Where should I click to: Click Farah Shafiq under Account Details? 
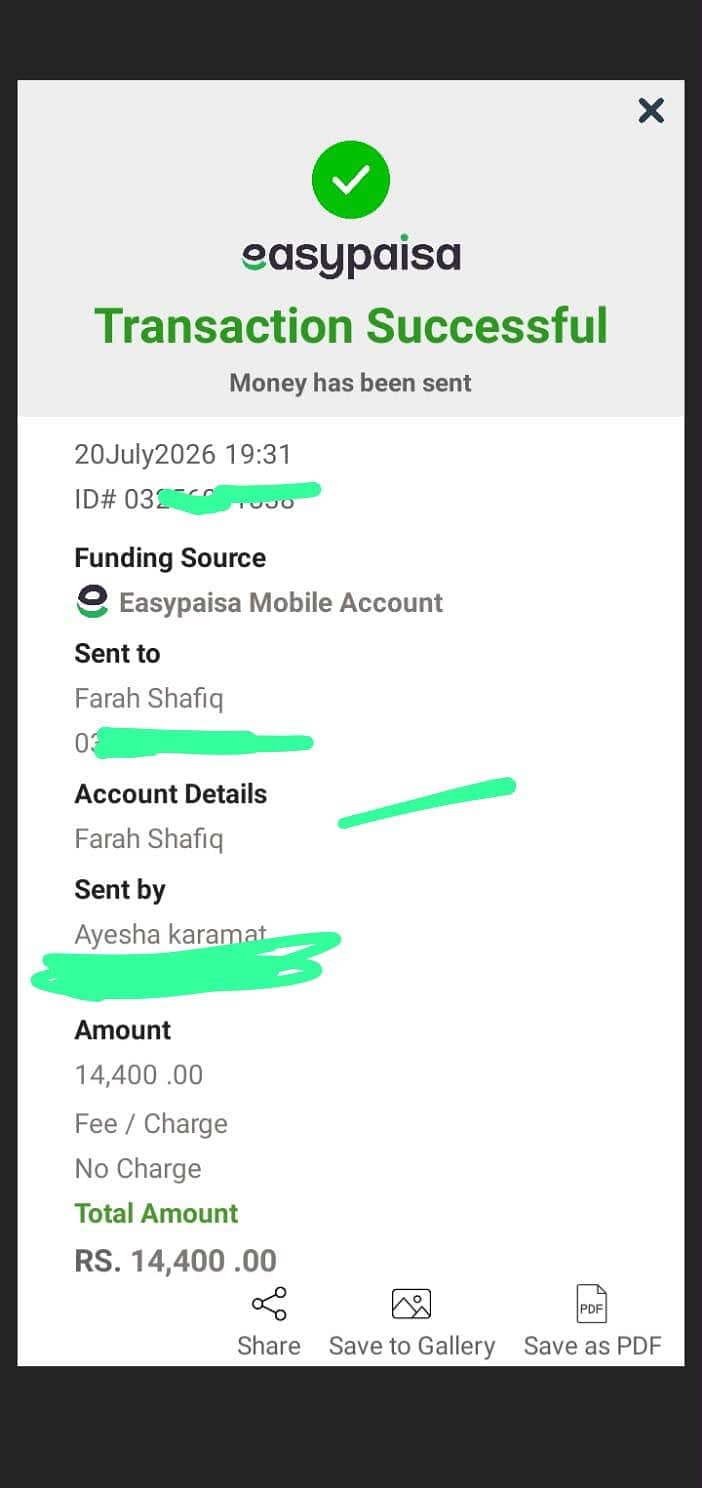coord(149,839)
